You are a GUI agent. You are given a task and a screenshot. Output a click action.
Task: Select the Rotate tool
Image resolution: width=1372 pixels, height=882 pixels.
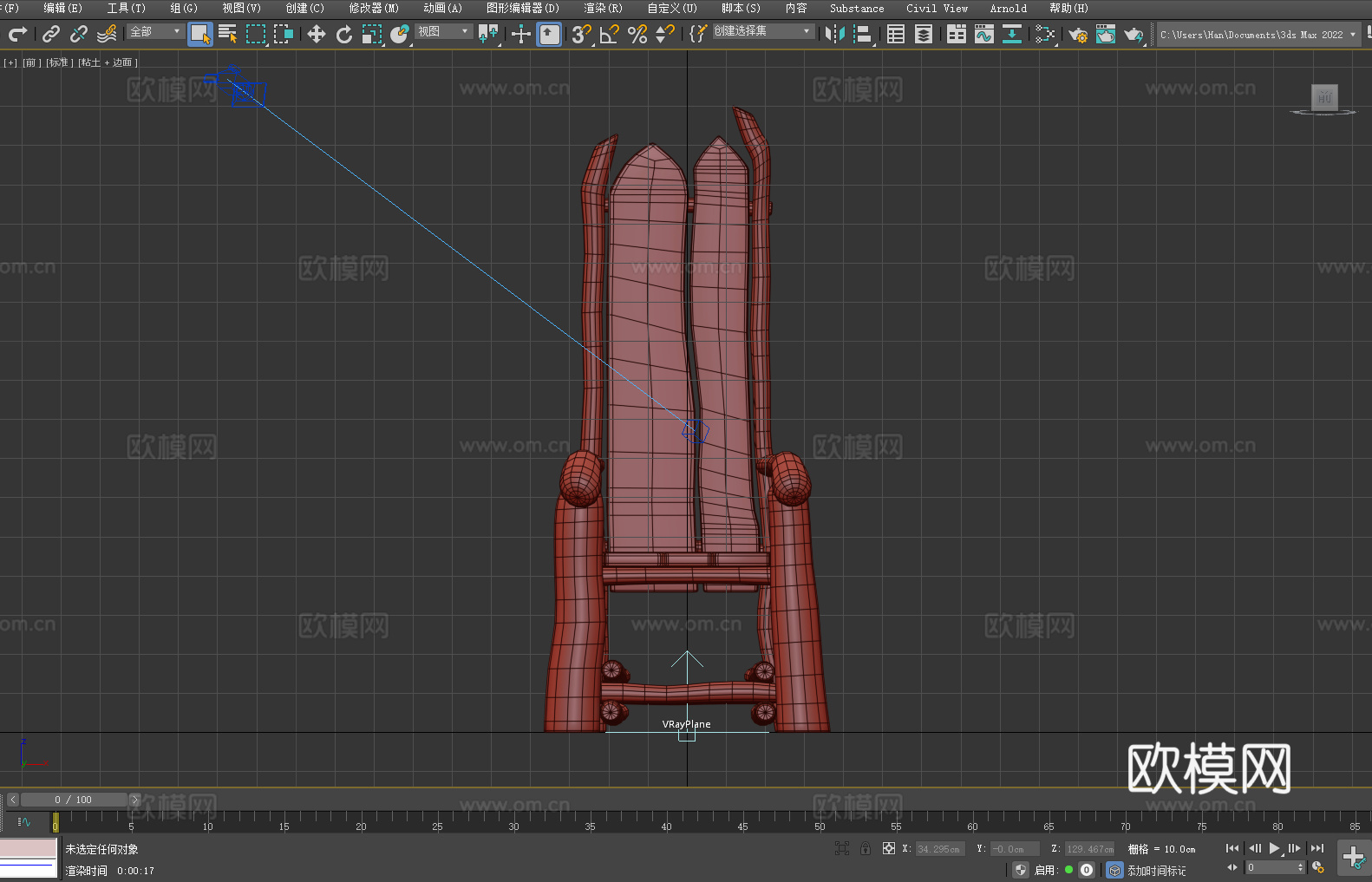tap(344, 34)
